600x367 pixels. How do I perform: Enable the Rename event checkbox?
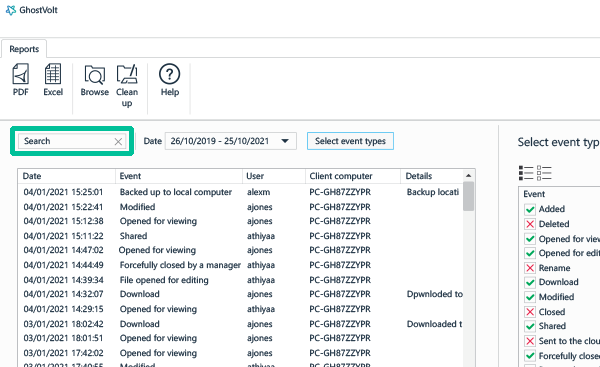point(530,268)
